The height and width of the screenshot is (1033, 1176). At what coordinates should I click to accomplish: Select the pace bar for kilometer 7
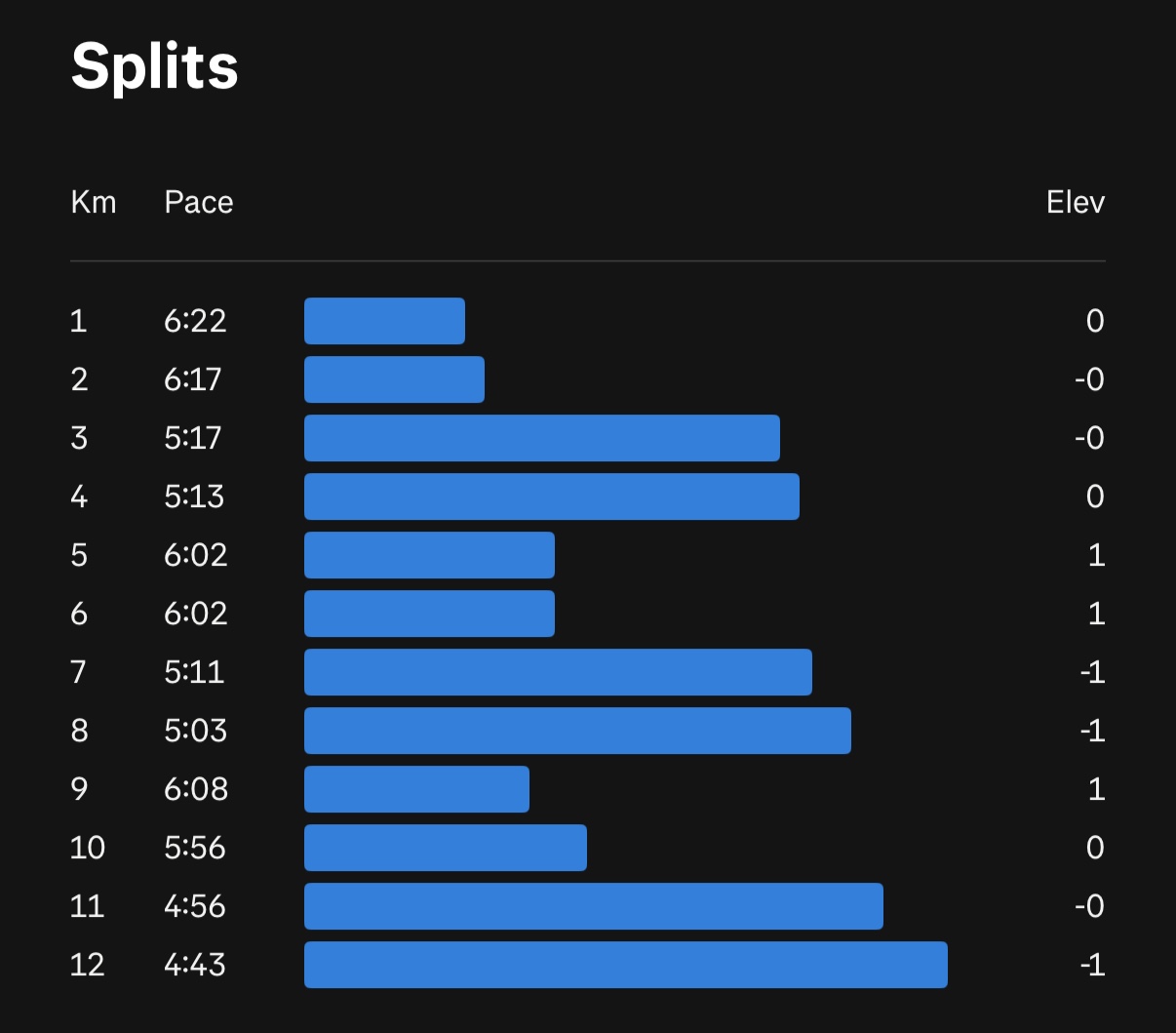[558, 672]
